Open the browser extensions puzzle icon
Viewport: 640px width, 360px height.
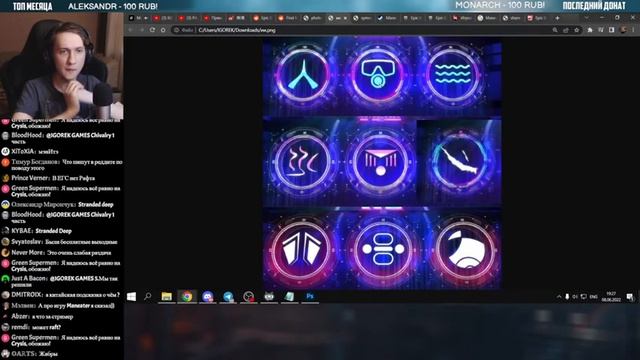click(x=590, y=30)
